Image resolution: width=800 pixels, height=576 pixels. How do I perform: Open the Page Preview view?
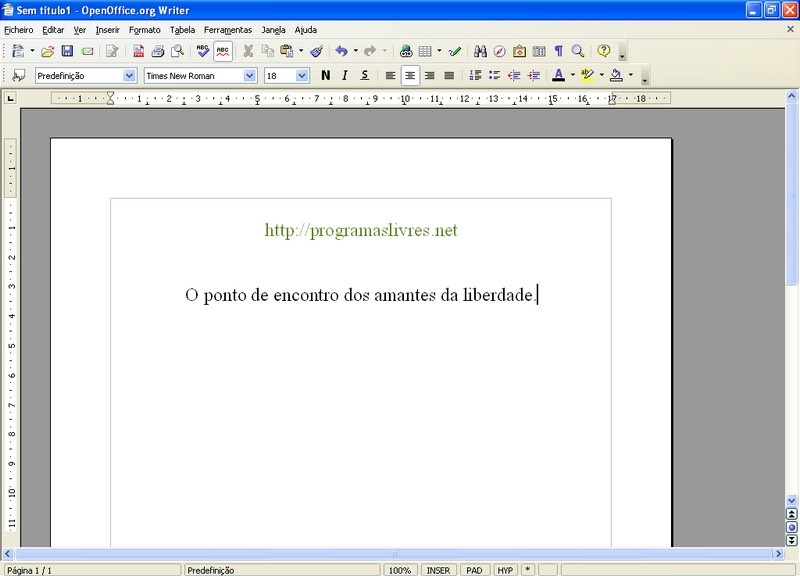(178, 49)
